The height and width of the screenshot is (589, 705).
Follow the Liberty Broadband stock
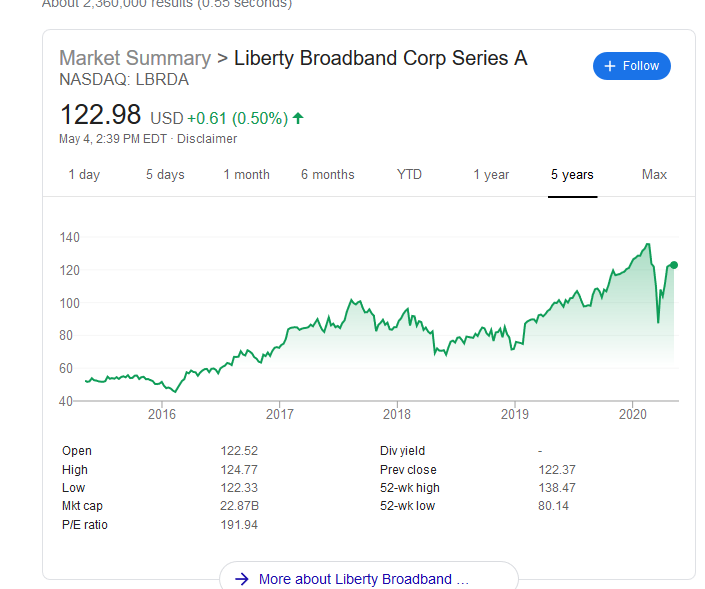click(x=632, y=66)
